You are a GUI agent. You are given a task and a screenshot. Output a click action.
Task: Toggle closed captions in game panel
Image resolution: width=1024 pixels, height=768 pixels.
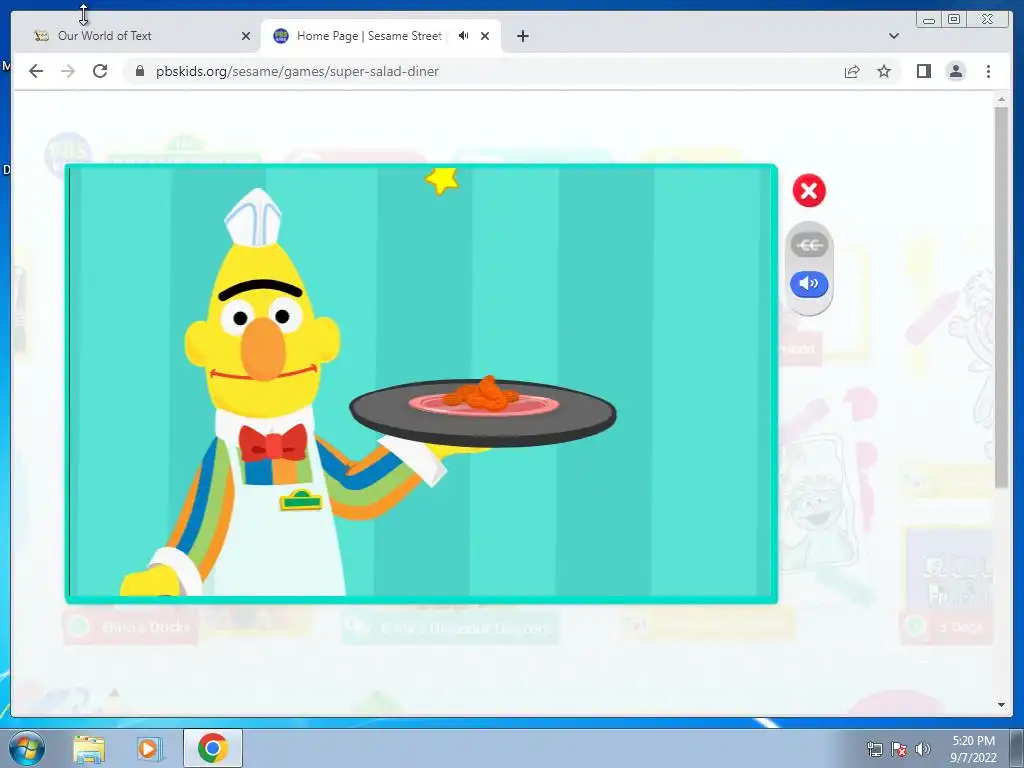pos(809,245)
